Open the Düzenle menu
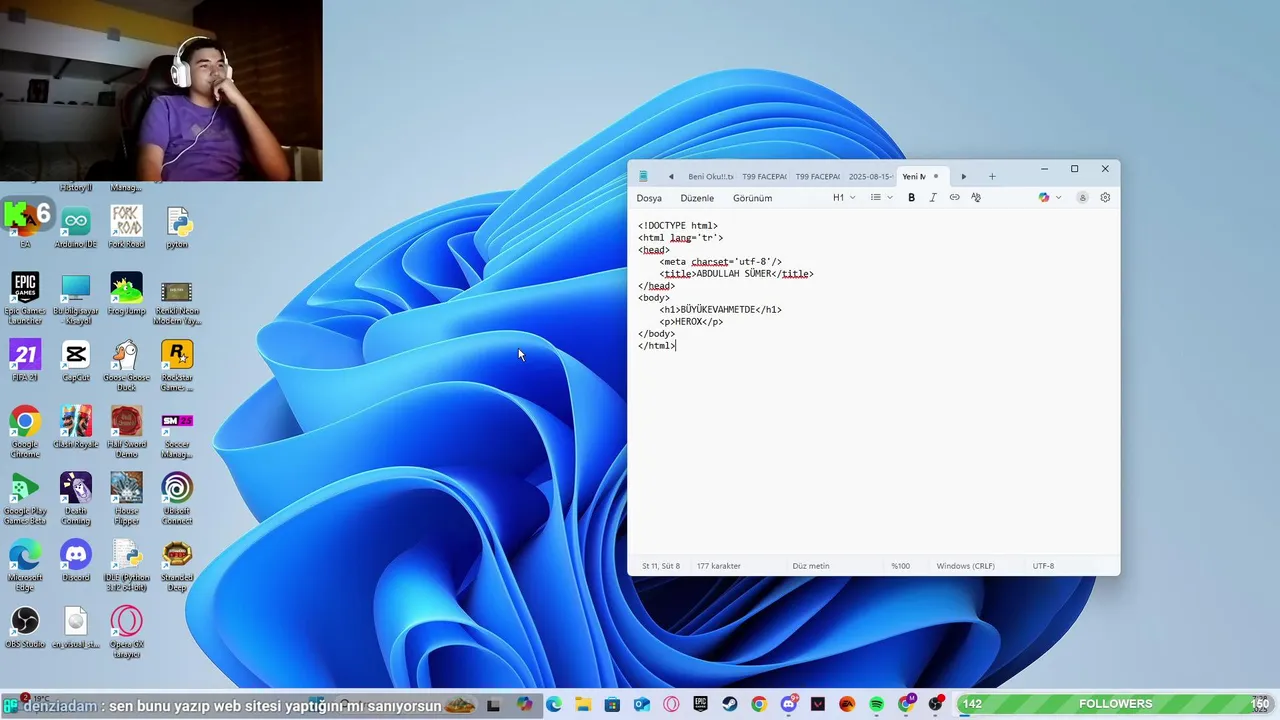Viewport: 1280px width, 720px height. point(697,198)
